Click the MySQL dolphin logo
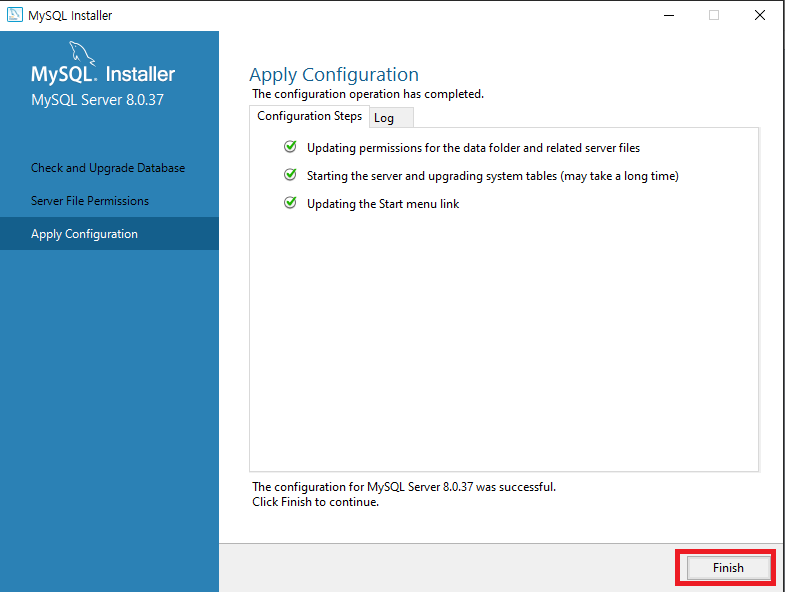The height and width of the screenshot is (592, 786). point(82,53)
